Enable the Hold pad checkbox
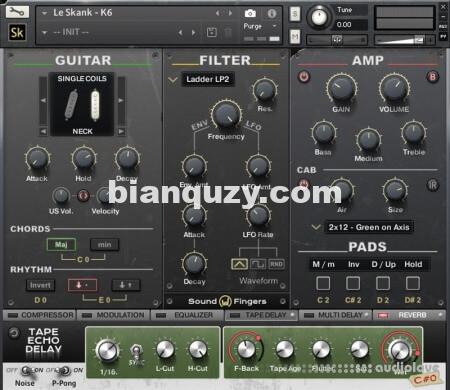This screenshot has width=450, height=390. coord(413,283)
